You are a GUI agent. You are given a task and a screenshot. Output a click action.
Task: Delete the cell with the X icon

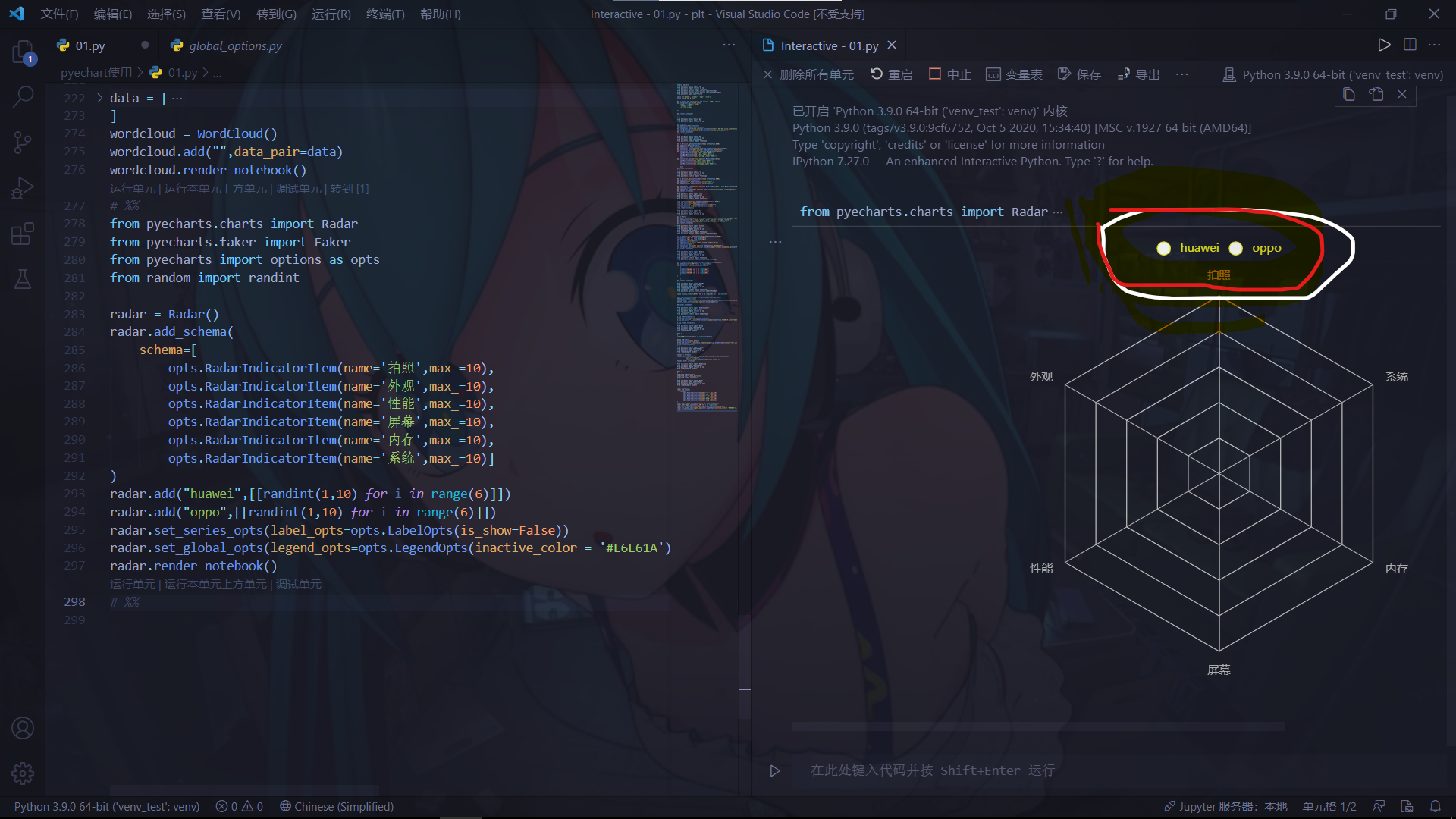(1402, 94)
